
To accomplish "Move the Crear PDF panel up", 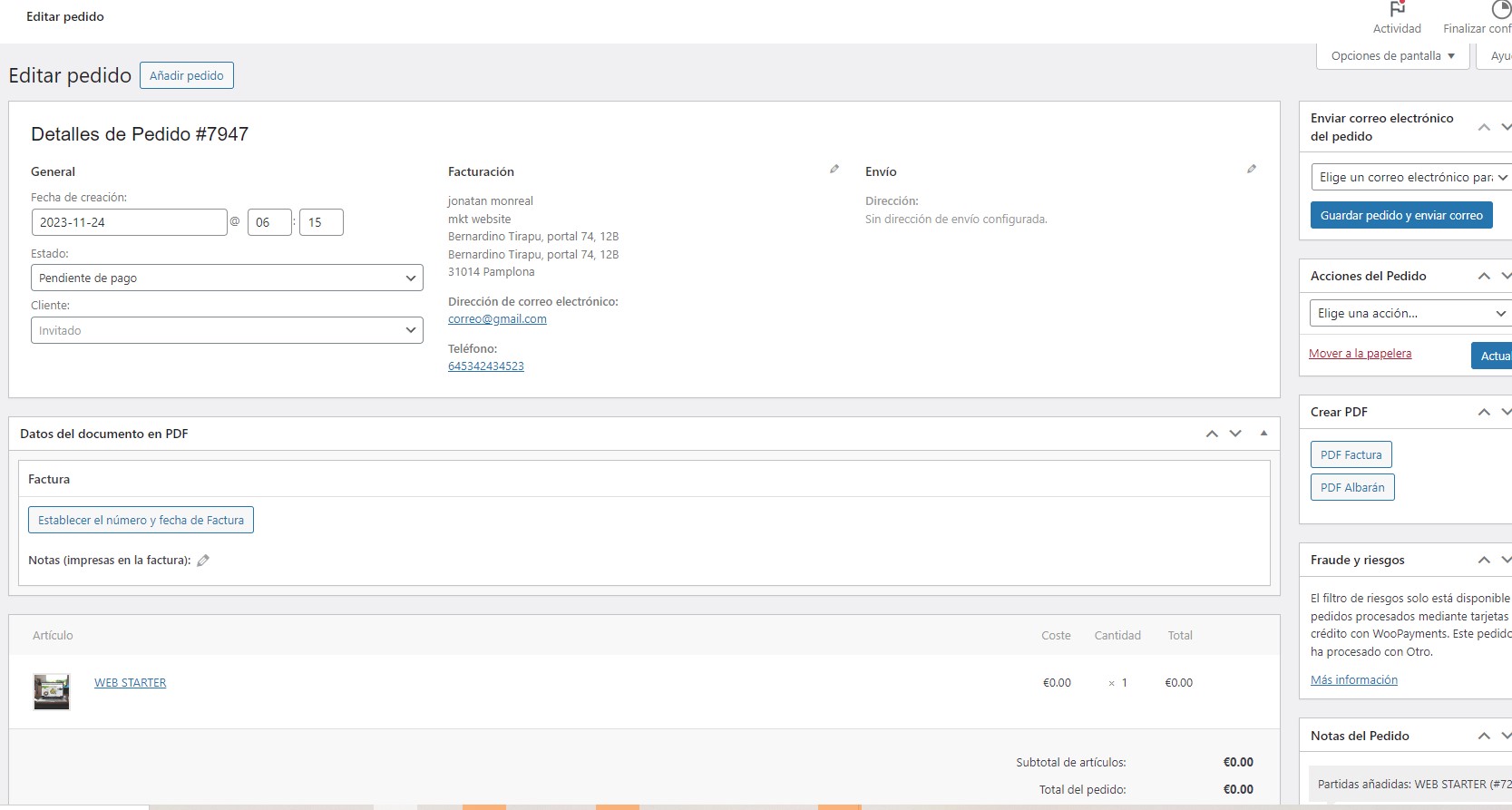I will pyautogui.click(x=1484, y=412).
